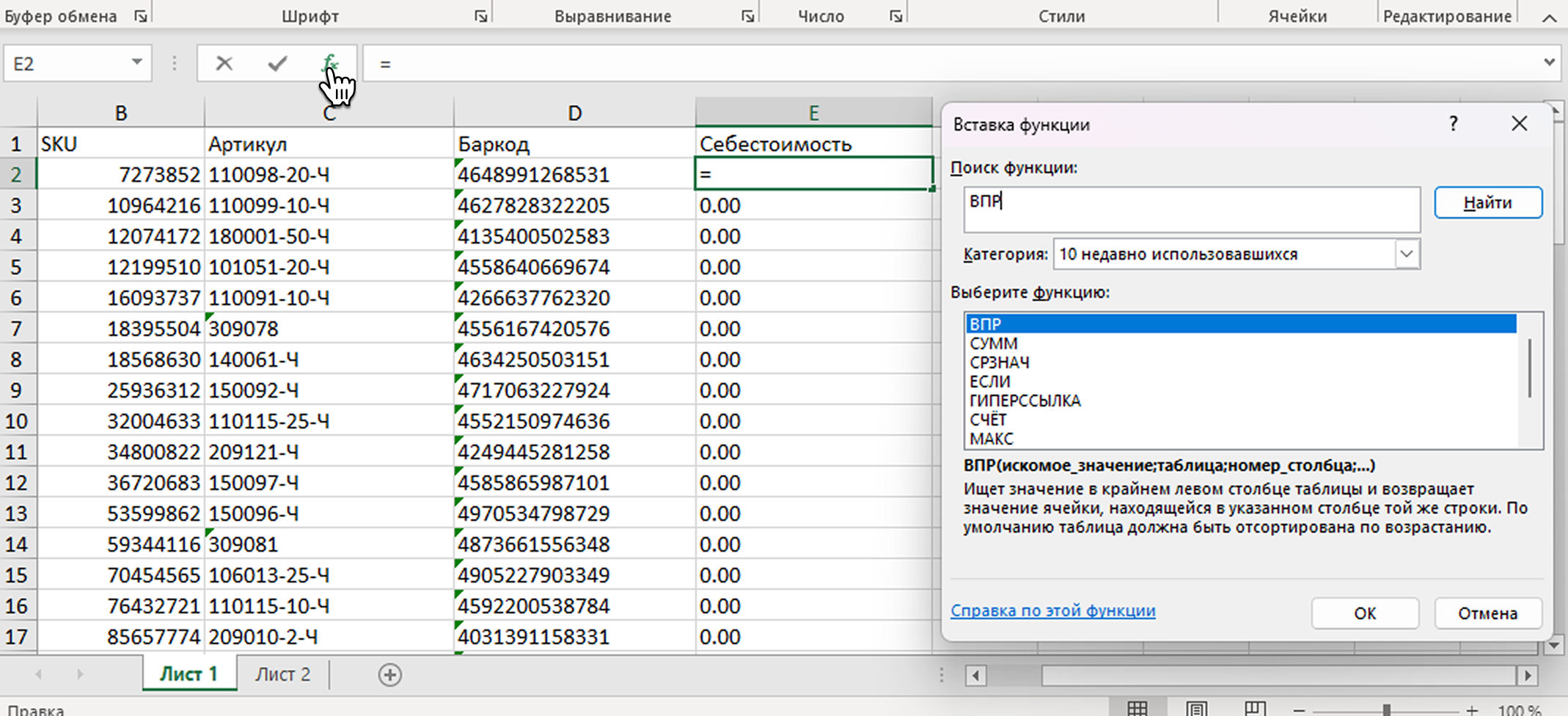Image resolution: width=1568 pixels, height=716 pixels.
Task: Expand the formula bar
Action: 1549,63
